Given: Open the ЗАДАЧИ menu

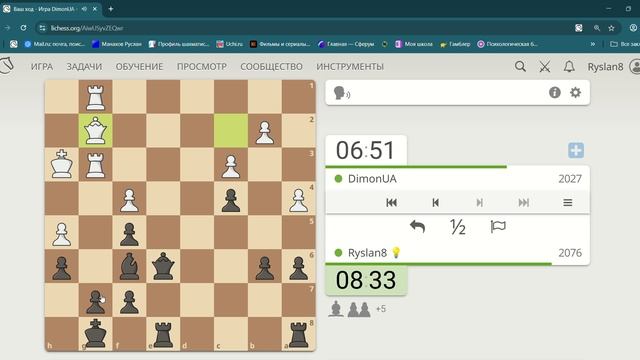Looking at the screenshot, I should (84, 67).
